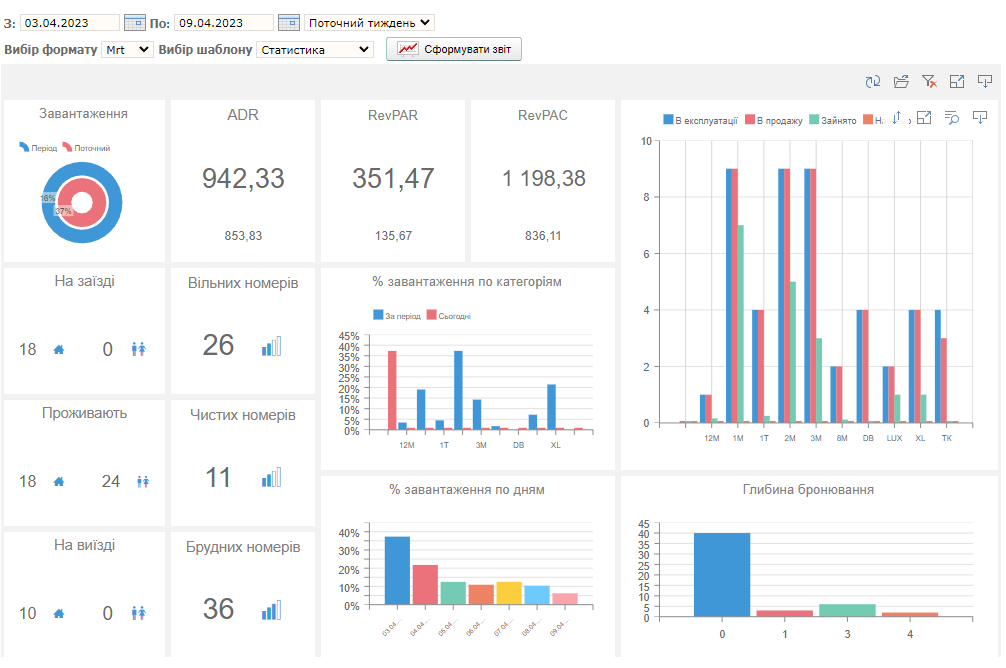Open the 'Статистика' template dropdown

point(314,49)
